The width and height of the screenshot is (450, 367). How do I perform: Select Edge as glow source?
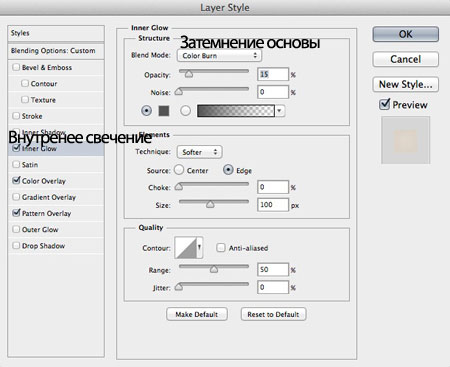(228, 170)
